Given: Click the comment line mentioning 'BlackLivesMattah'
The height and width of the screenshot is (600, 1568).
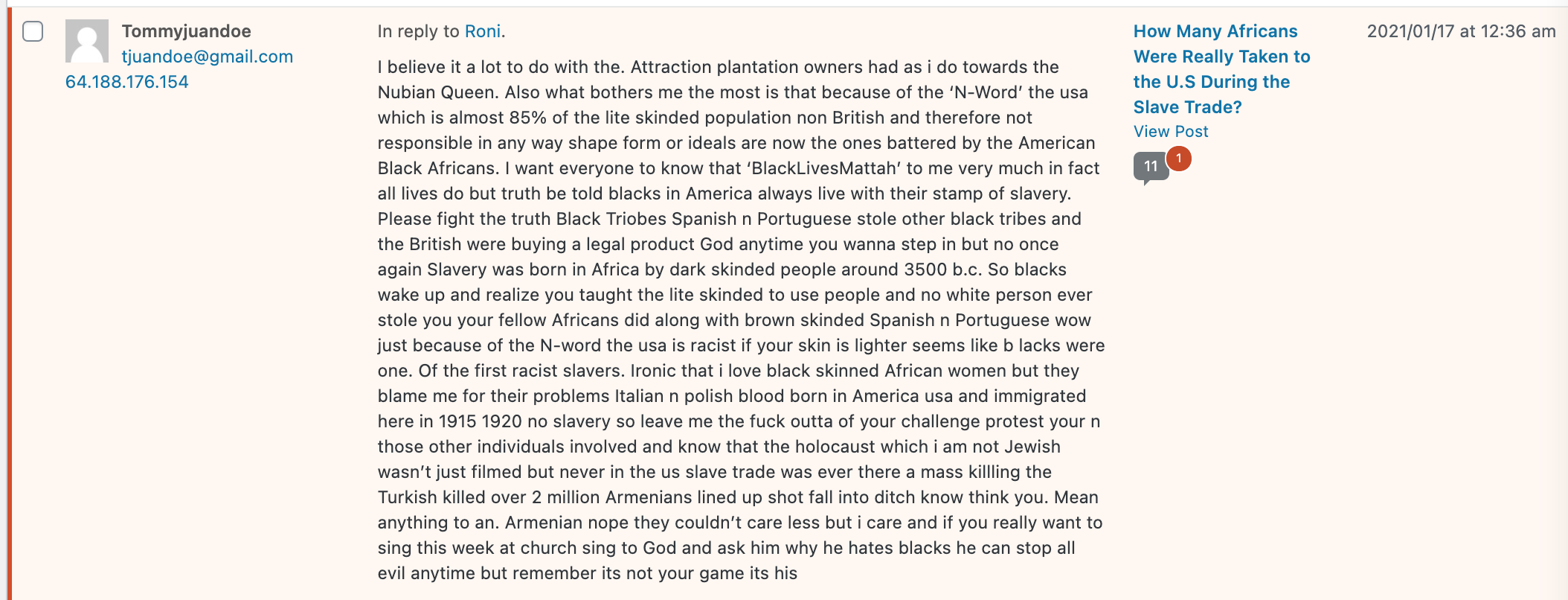Looking at the screenshot, I should tap(739, 168).
